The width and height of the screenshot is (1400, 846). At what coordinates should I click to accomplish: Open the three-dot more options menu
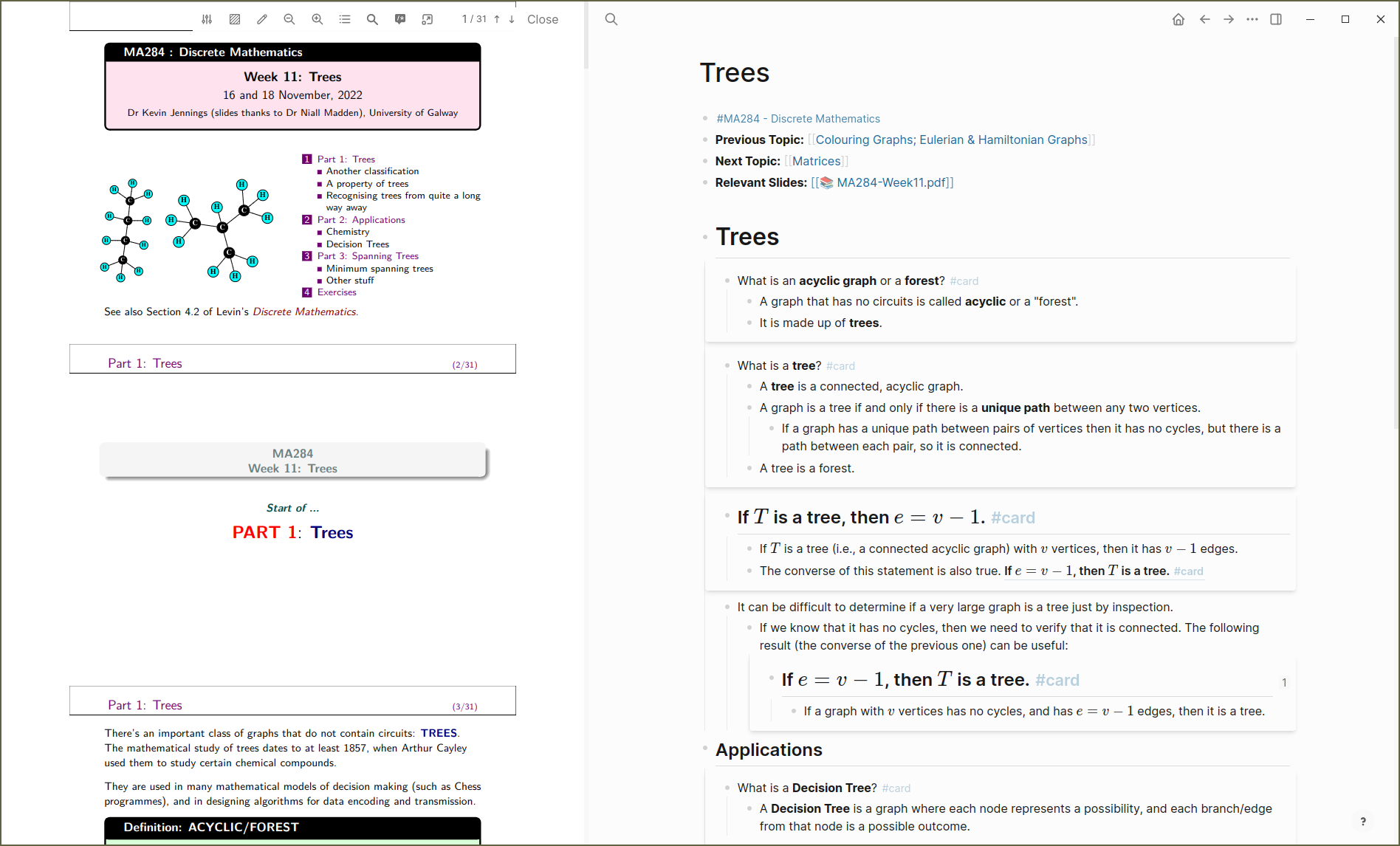[x=1252, y=19]
